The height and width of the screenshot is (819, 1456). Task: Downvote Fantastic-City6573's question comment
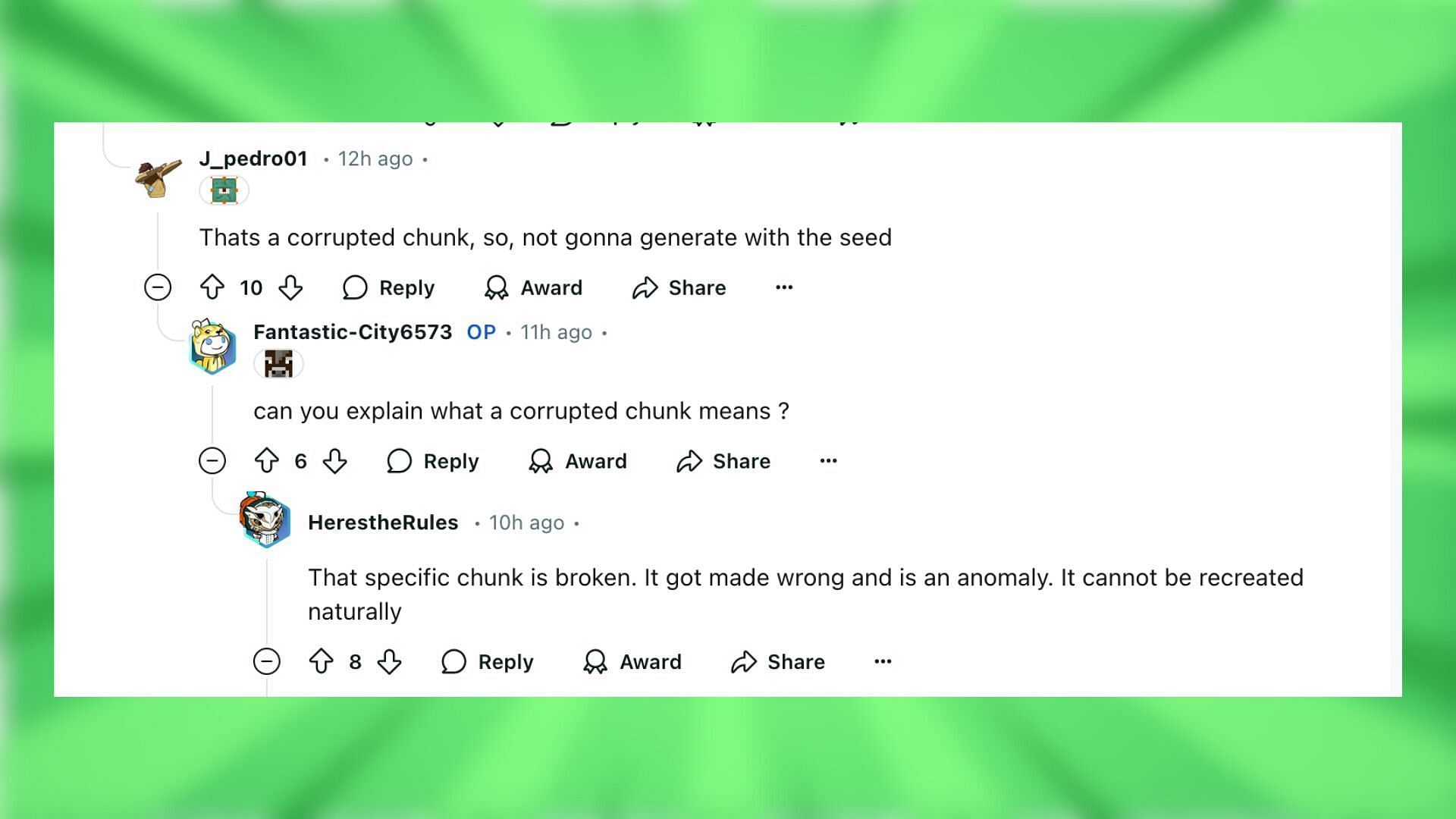coord(334,461)
